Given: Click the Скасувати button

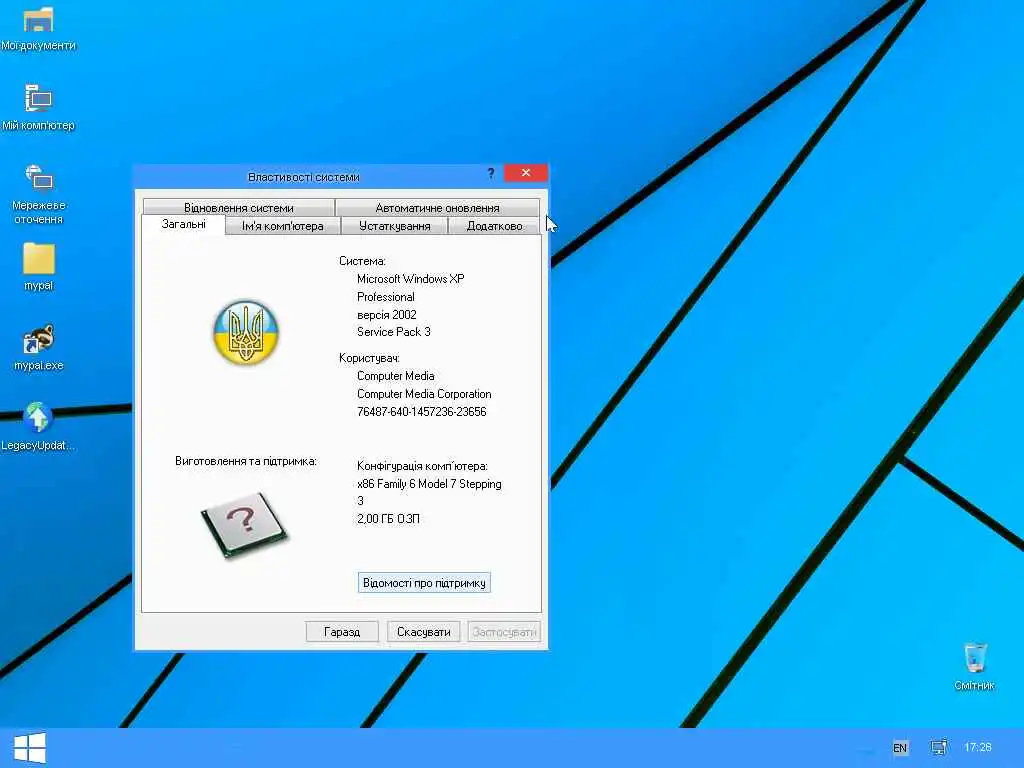Looking at the screenshot, I should point(423,632).
